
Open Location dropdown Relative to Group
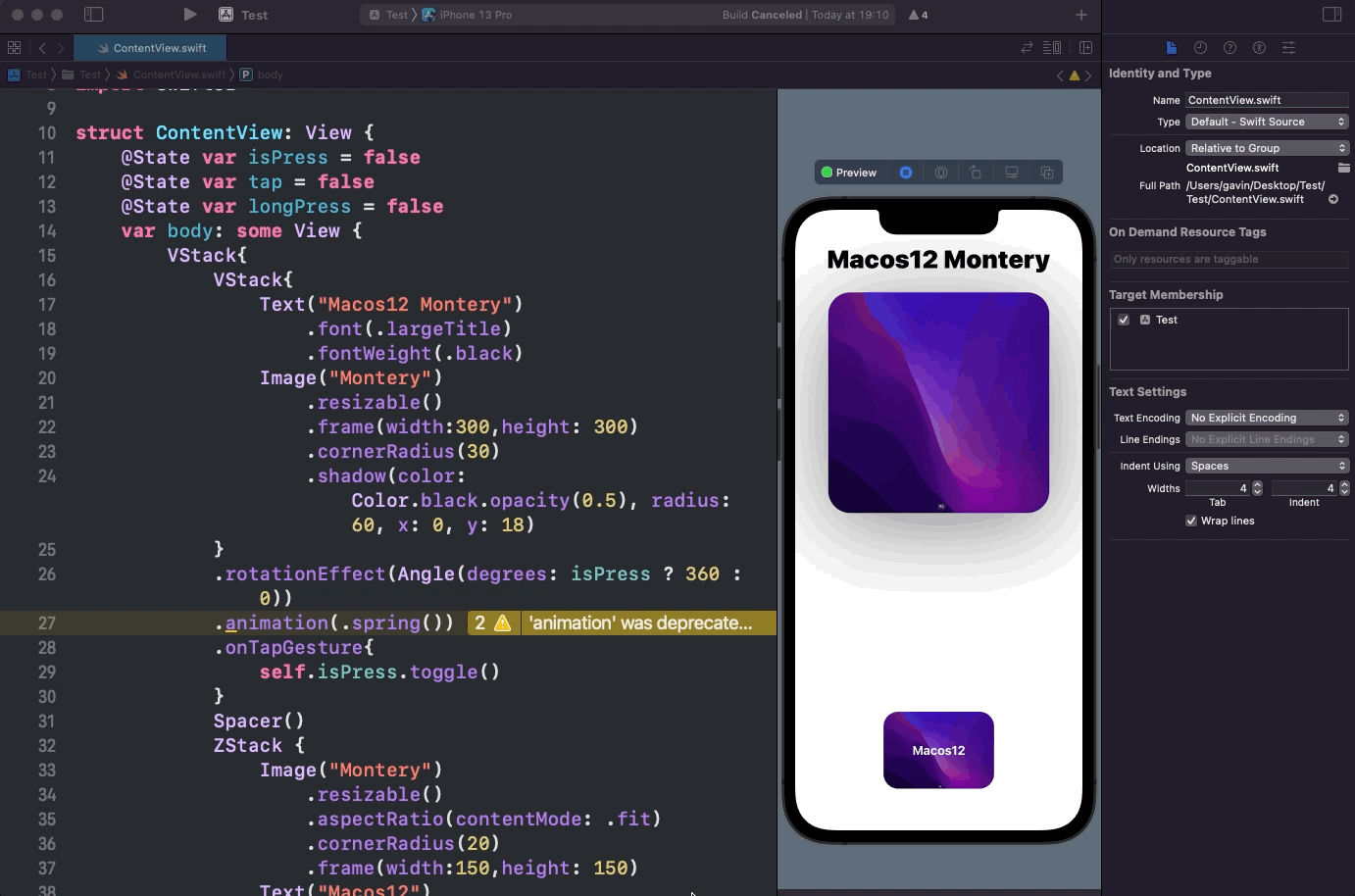coord(1267,148)
